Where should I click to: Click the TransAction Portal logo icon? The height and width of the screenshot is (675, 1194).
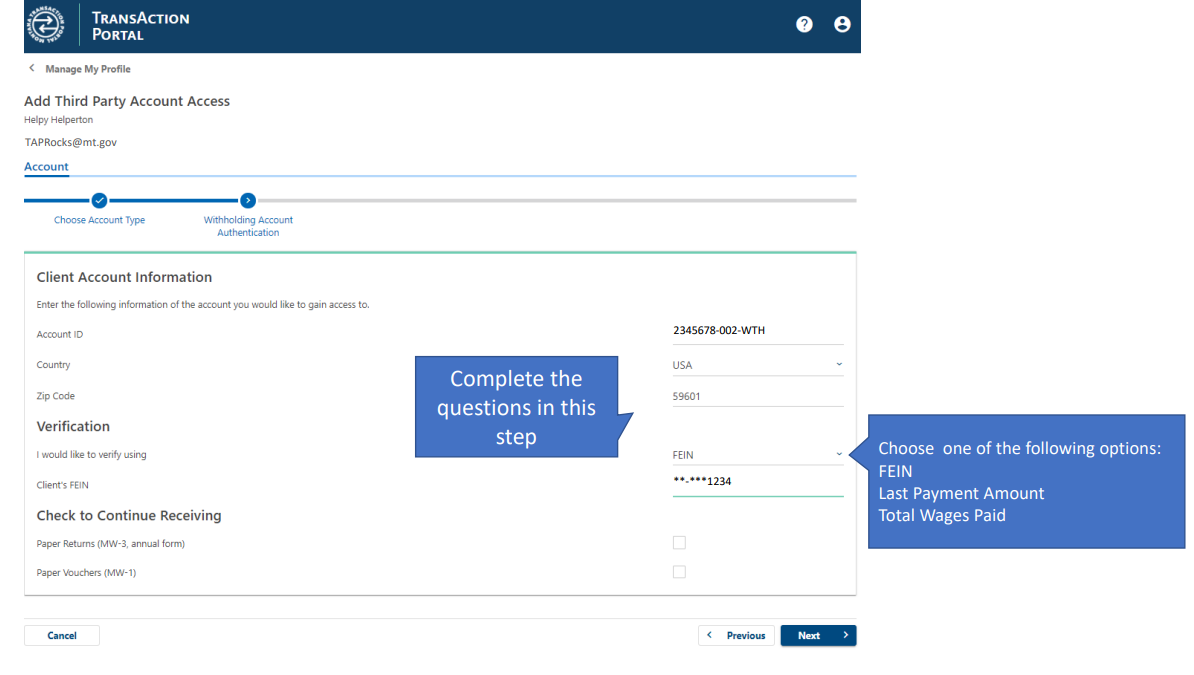(x=46, y=26)
